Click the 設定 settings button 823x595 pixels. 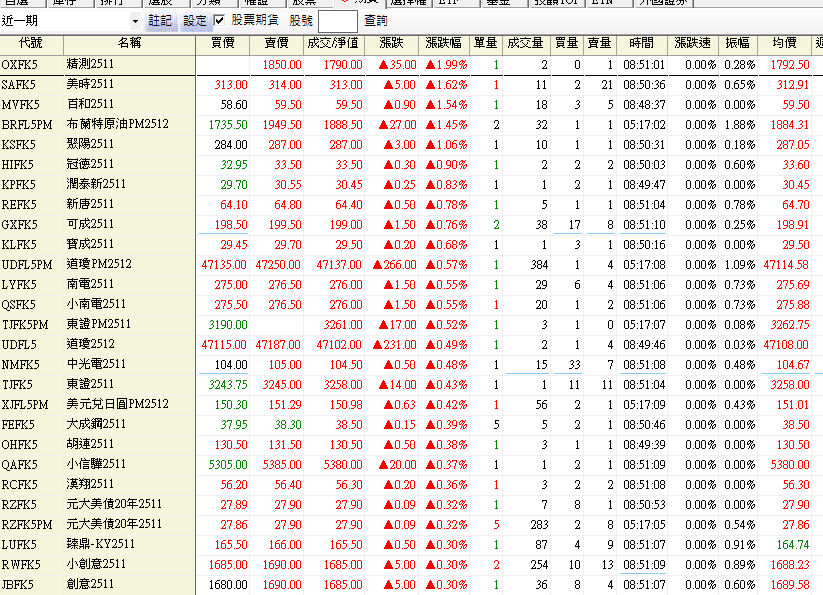click(194, 21)
